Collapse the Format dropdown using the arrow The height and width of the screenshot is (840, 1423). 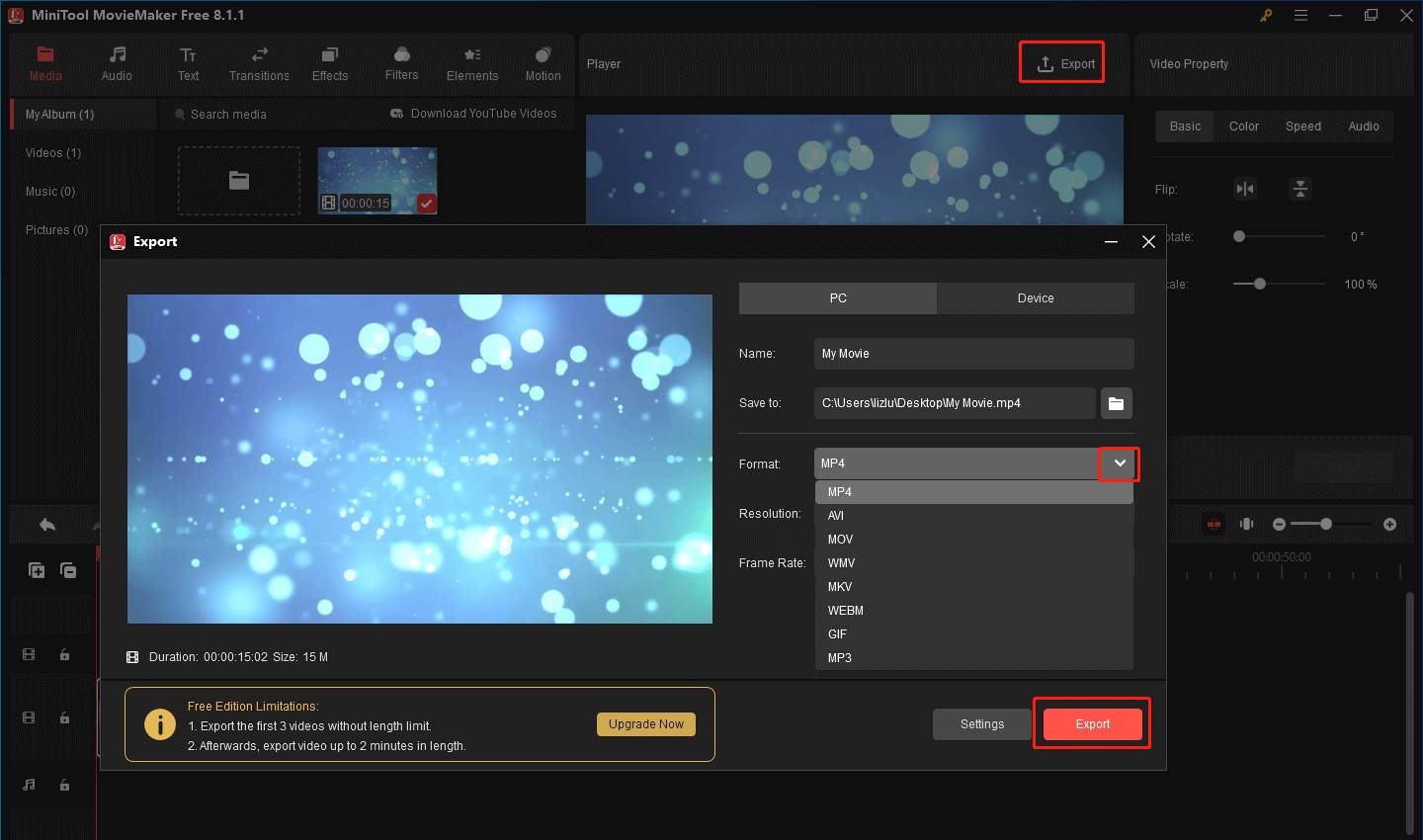(x=1119, y=463)
